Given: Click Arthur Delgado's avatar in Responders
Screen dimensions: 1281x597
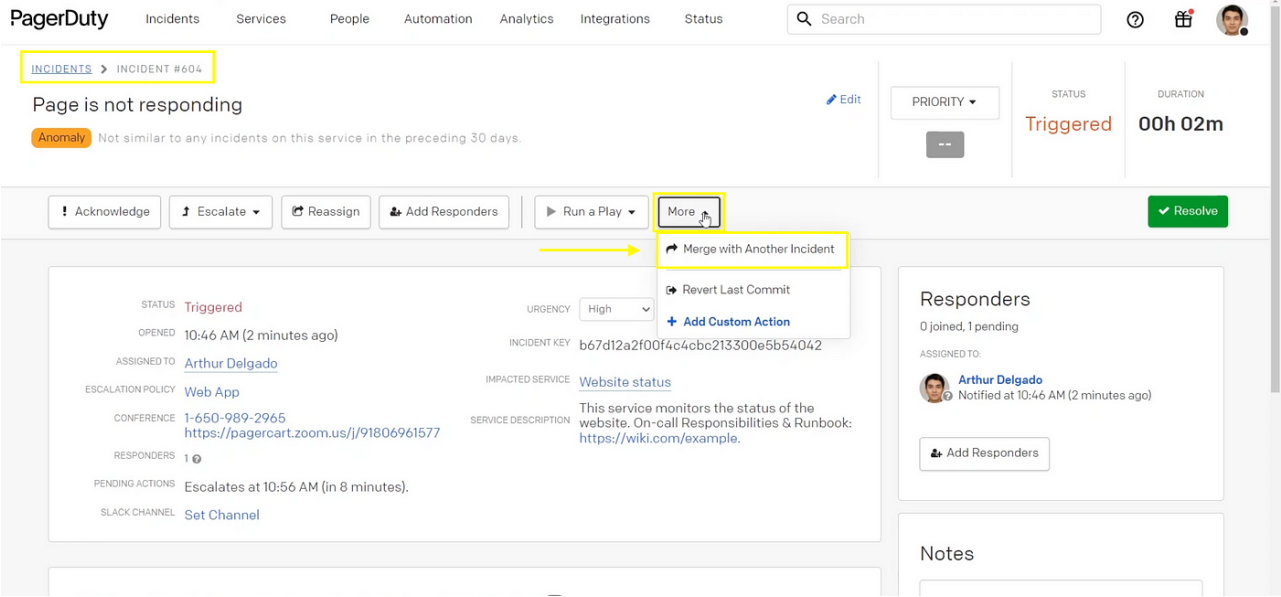Looking at the screenshot, I should (934, 388).
